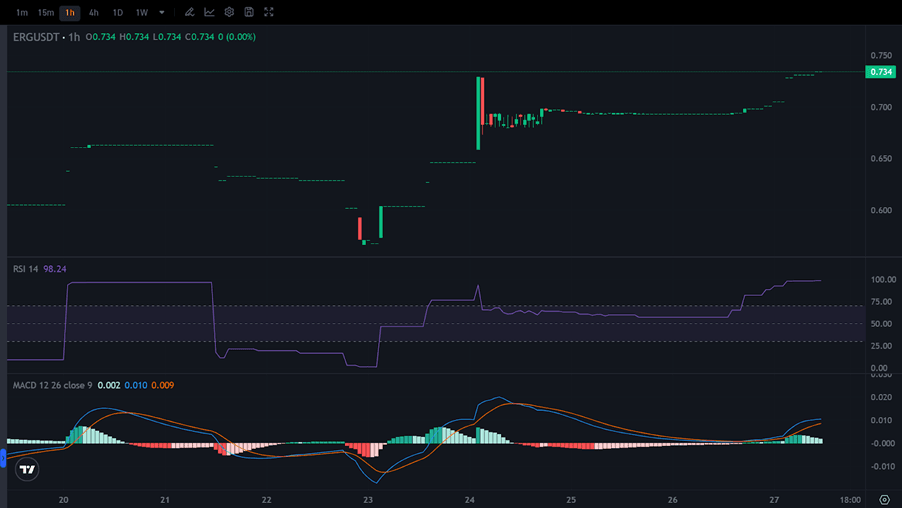Click the date 20 on time axis

pos(63,499)
